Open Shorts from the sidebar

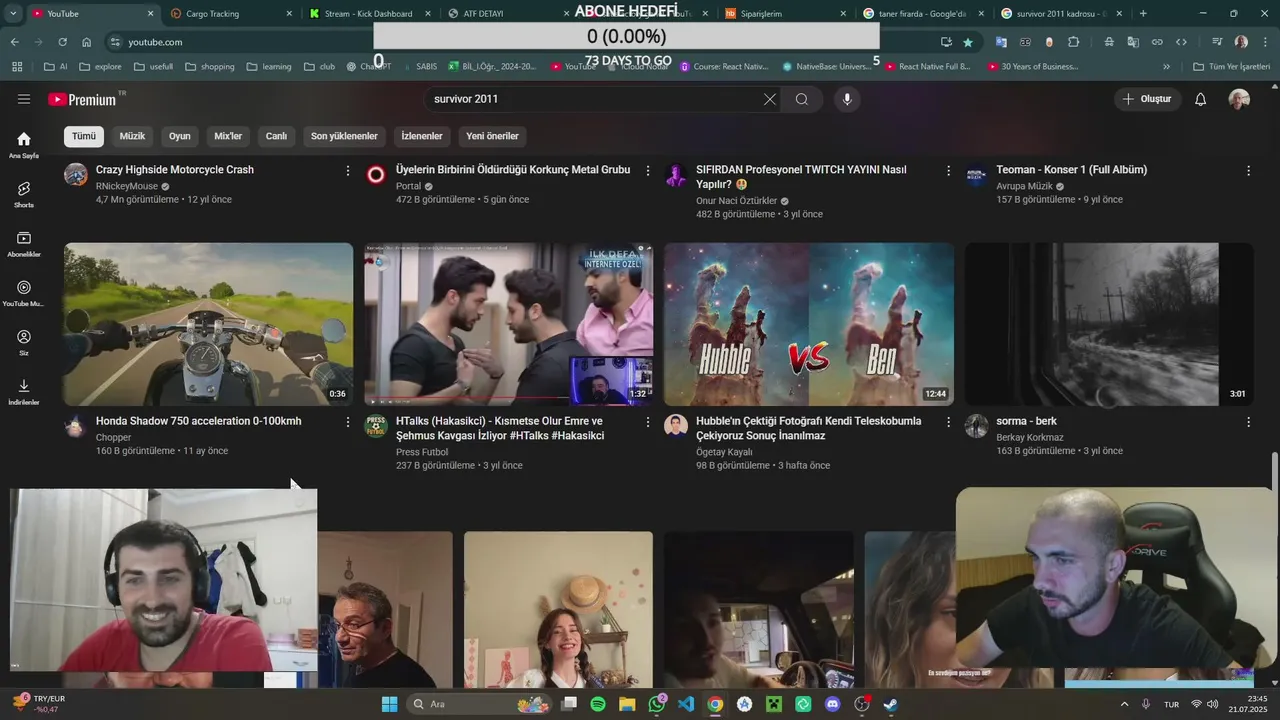coord(24,194)
